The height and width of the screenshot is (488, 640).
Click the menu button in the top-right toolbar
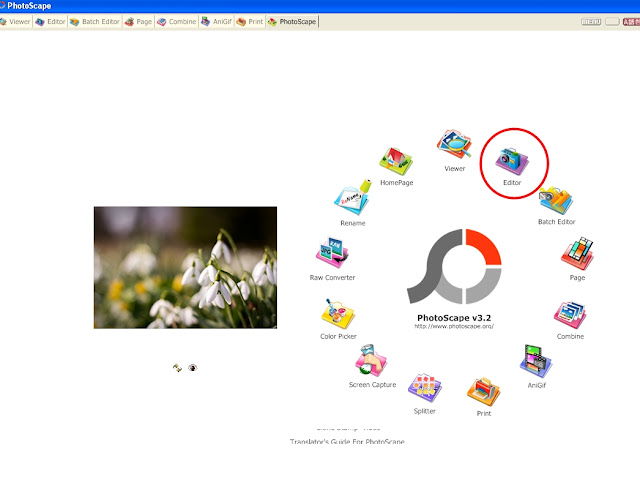coord(591,22)
